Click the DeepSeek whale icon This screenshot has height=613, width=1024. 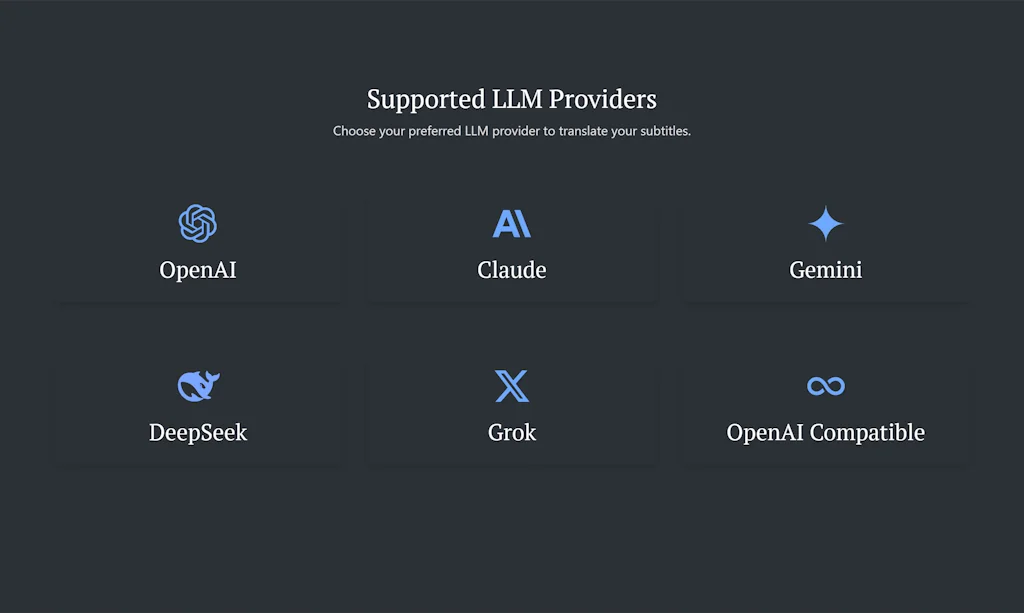(x=198, y=386)
